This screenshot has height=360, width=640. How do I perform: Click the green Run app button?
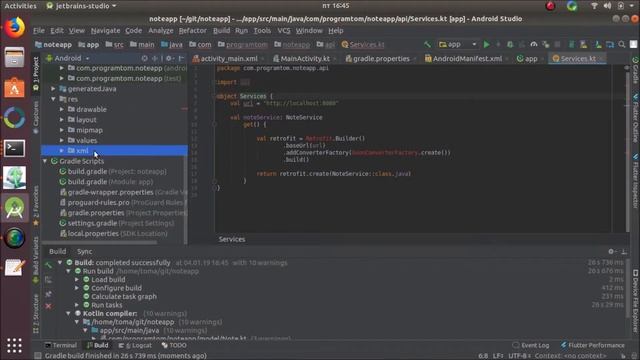[487, 44]
